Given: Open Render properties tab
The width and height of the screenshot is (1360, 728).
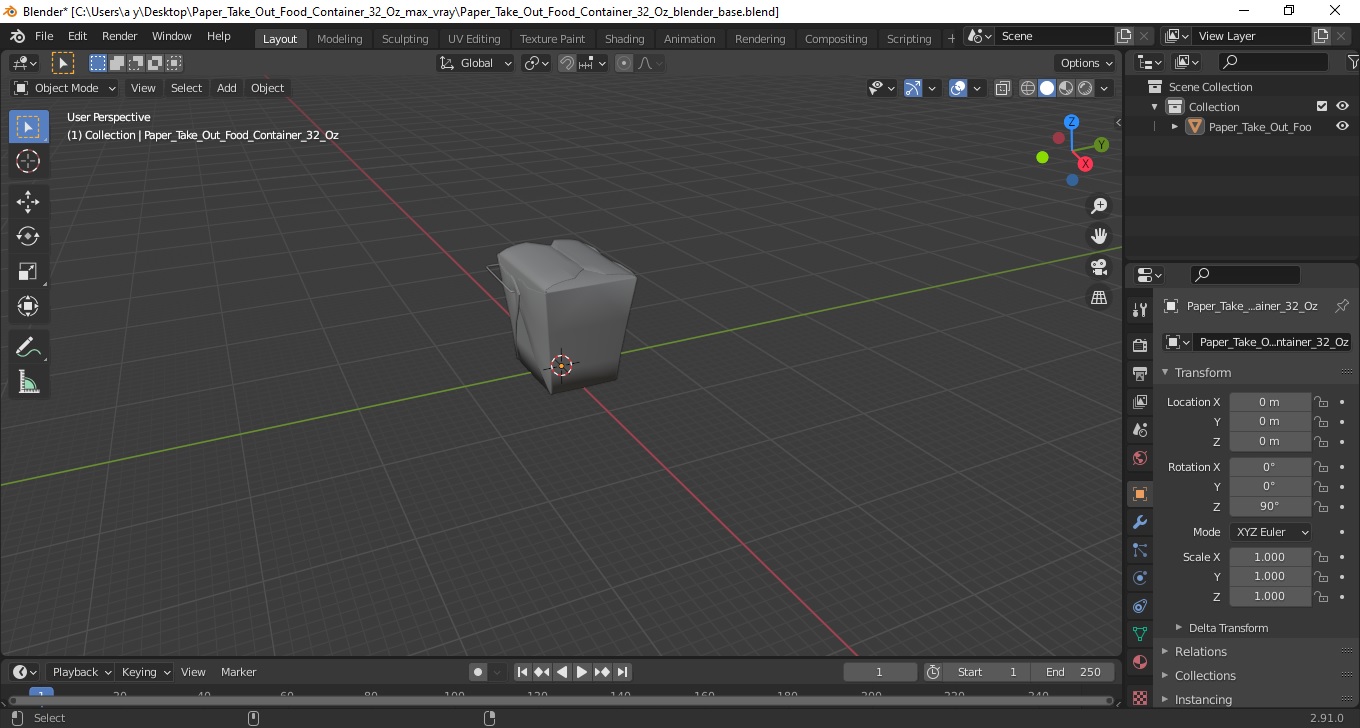Looking at the screenshot, I should pos(1139,345).
